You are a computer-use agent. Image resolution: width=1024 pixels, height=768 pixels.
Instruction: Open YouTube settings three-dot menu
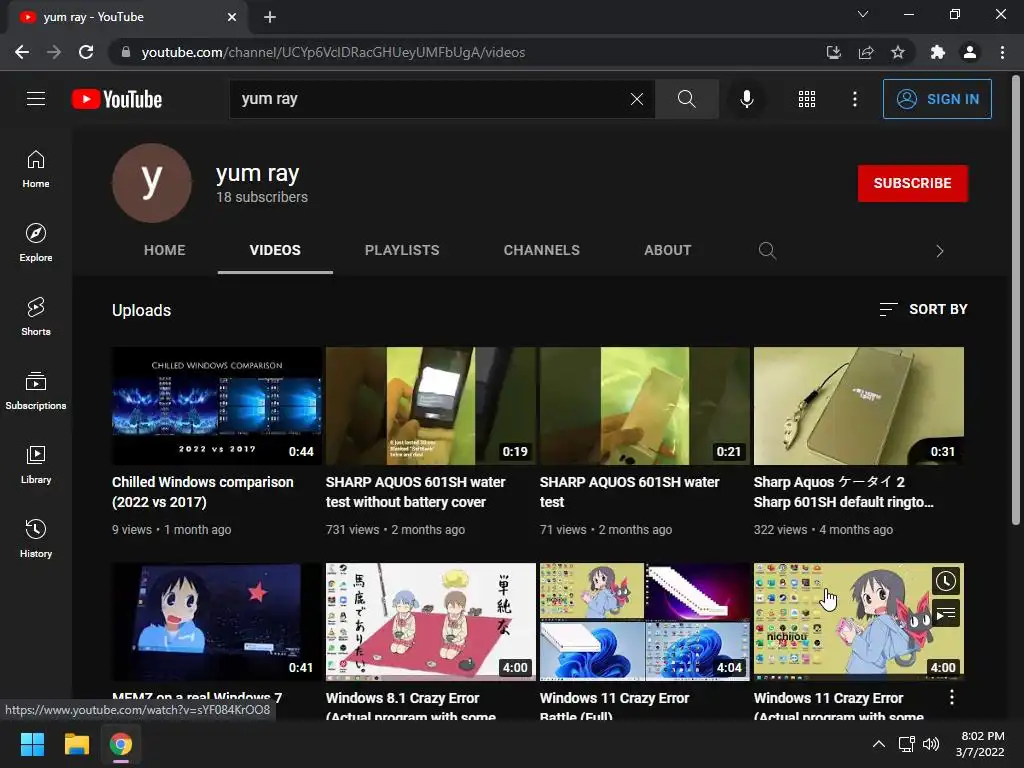854,99
